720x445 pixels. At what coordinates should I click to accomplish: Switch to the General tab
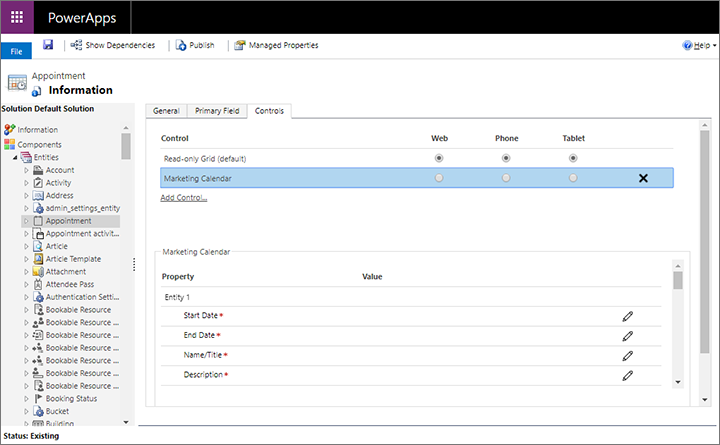pyautogui.click(x=166, y=111)
